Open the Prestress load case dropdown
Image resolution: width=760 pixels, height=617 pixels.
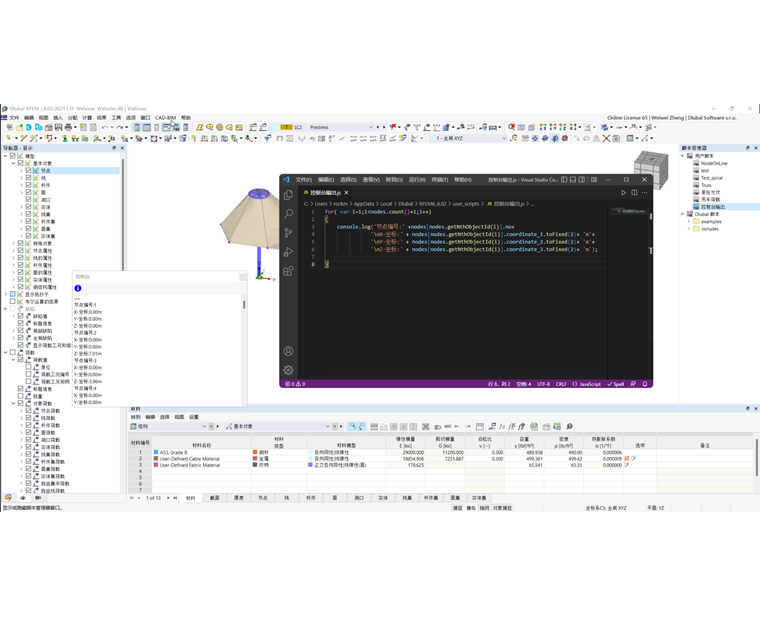pos(371,127)
